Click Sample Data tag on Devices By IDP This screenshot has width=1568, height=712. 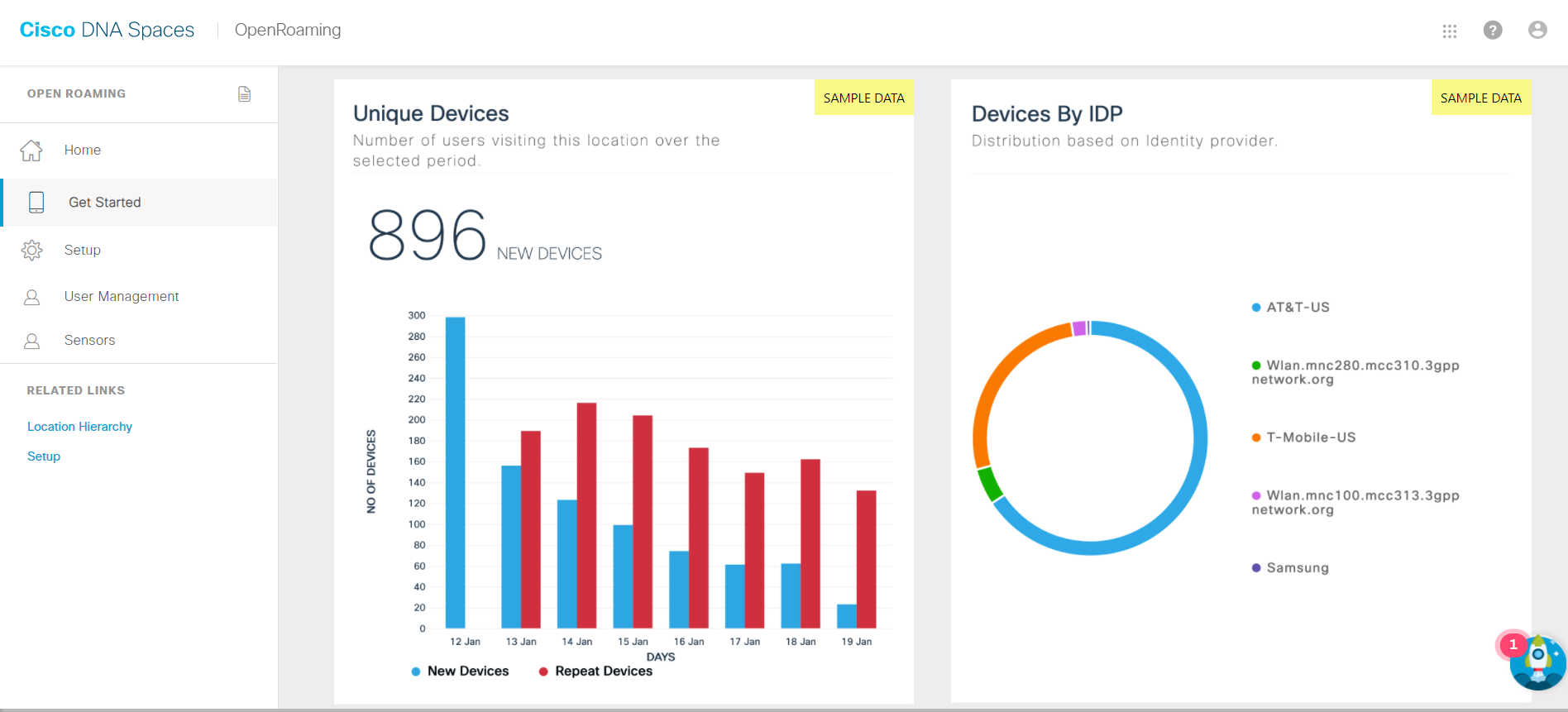(1481, 98)
